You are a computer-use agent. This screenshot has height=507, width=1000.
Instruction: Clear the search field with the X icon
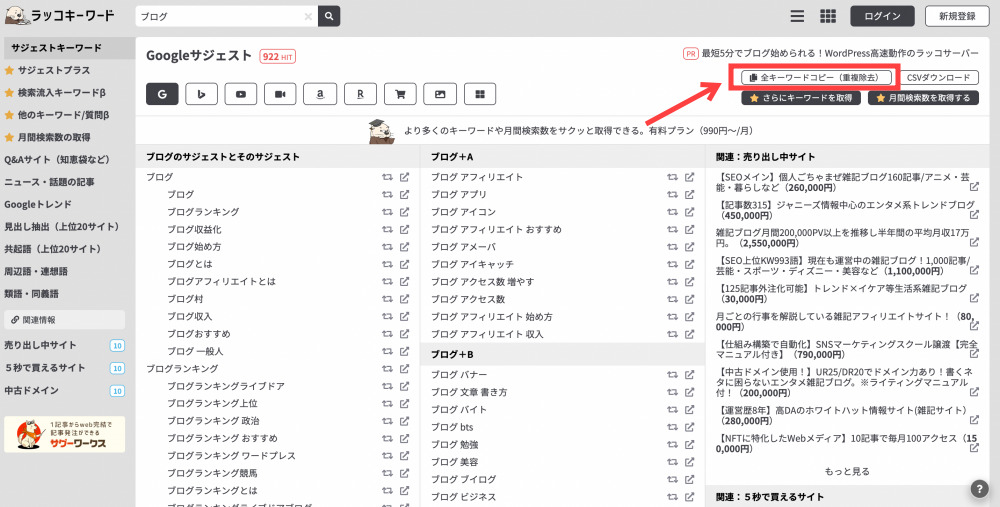click(308, 17)
